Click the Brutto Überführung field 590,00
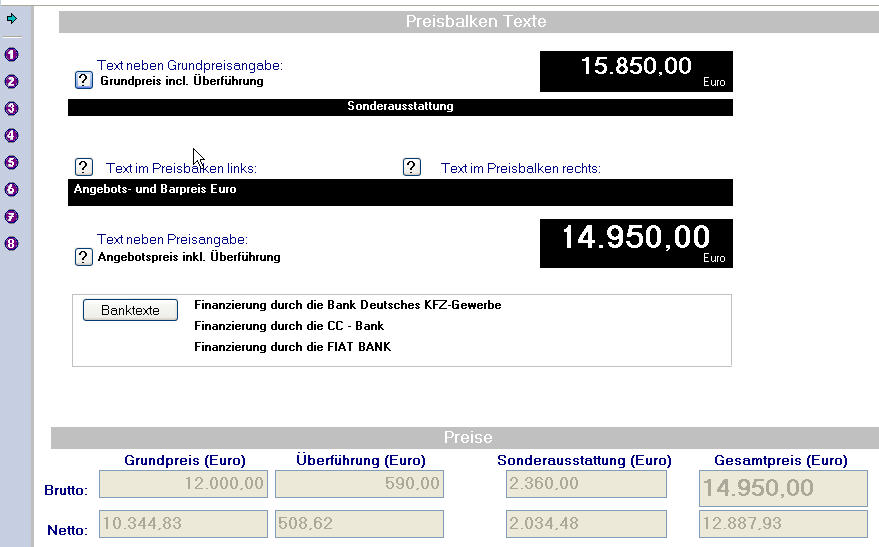The height and width of the screenshot is (547, 879). click(x=359, y=484)
